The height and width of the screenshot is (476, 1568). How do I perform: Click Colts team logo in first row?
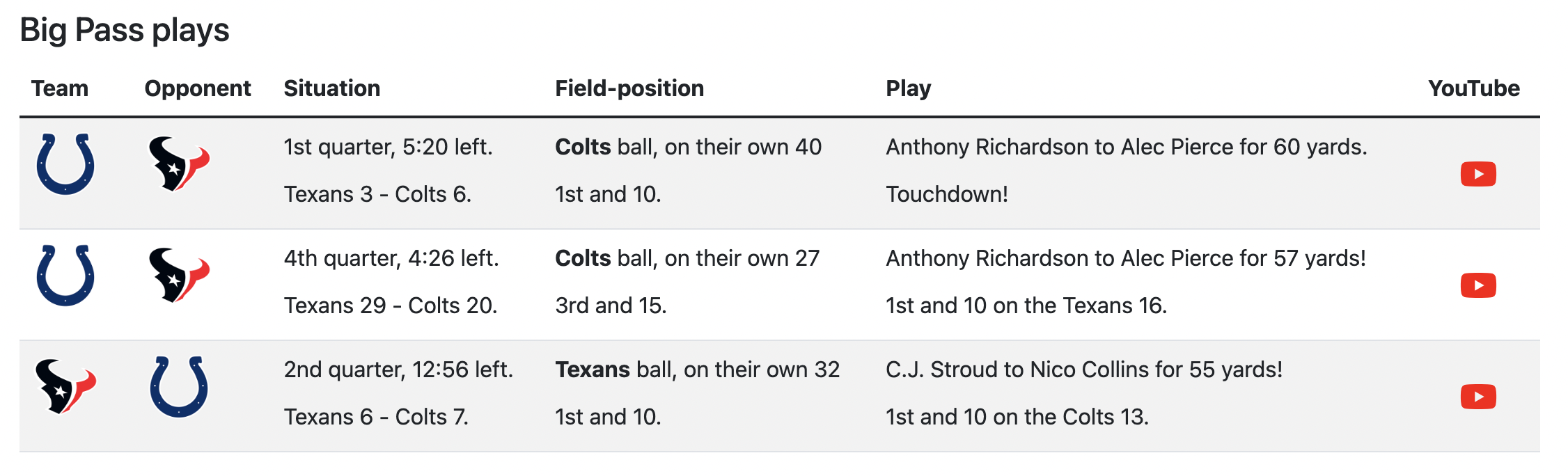(x=65, y=164)
